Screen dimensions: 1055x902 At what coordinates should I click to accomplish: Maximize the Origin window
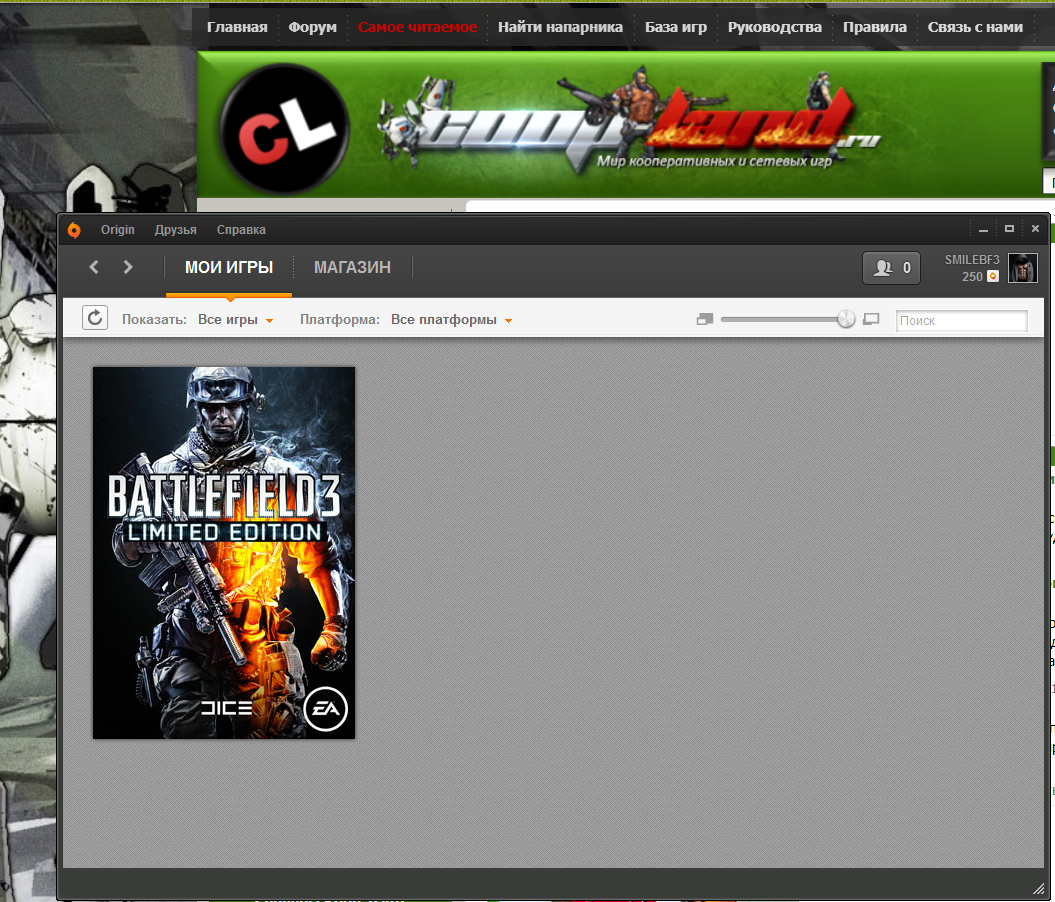[x=1009, y=229]
